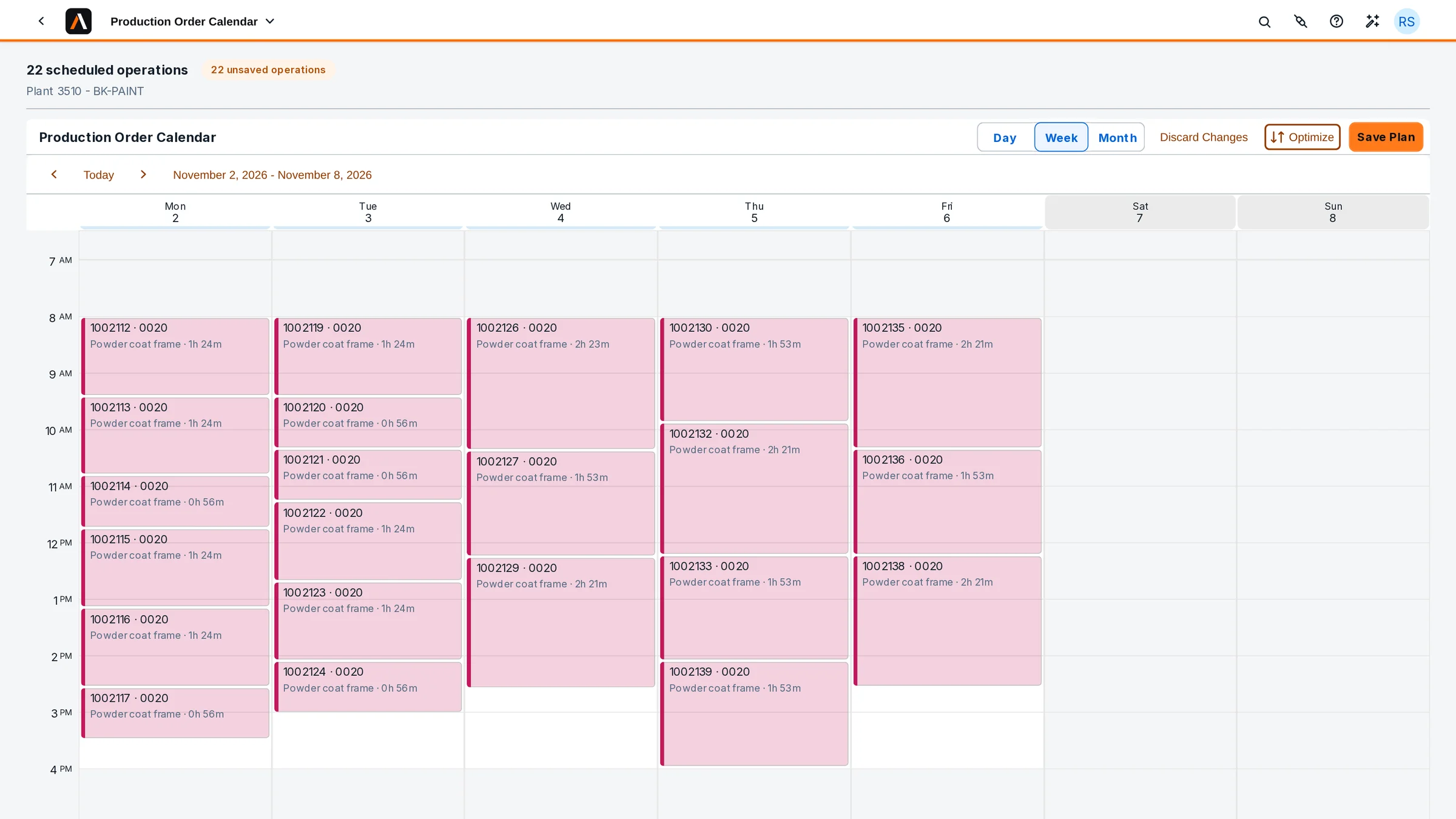Open operation 1002120 · 0020 block
Screen dimensions: 1456x819
coord(368,422)
